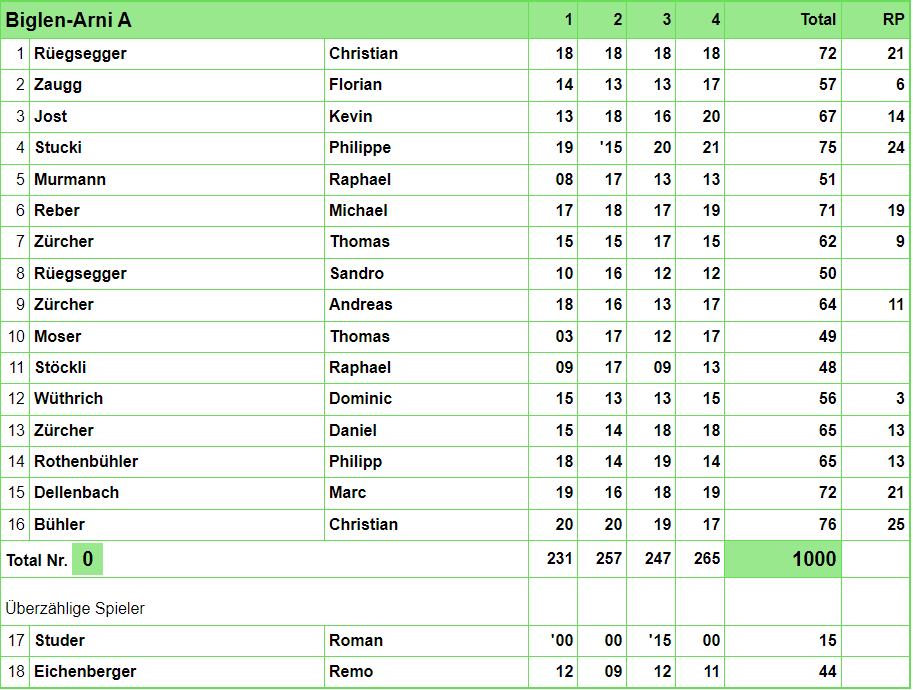Click the Total Nr. green value field
Viewport: 913px width, 690px height.
87,559
